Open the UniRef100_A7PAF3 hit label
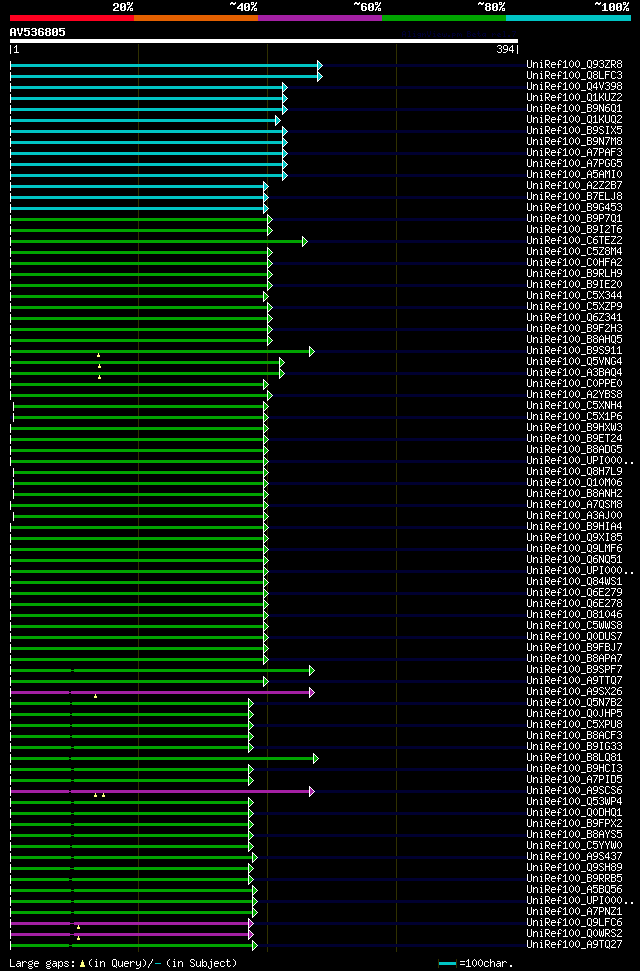 coord(574,152)
